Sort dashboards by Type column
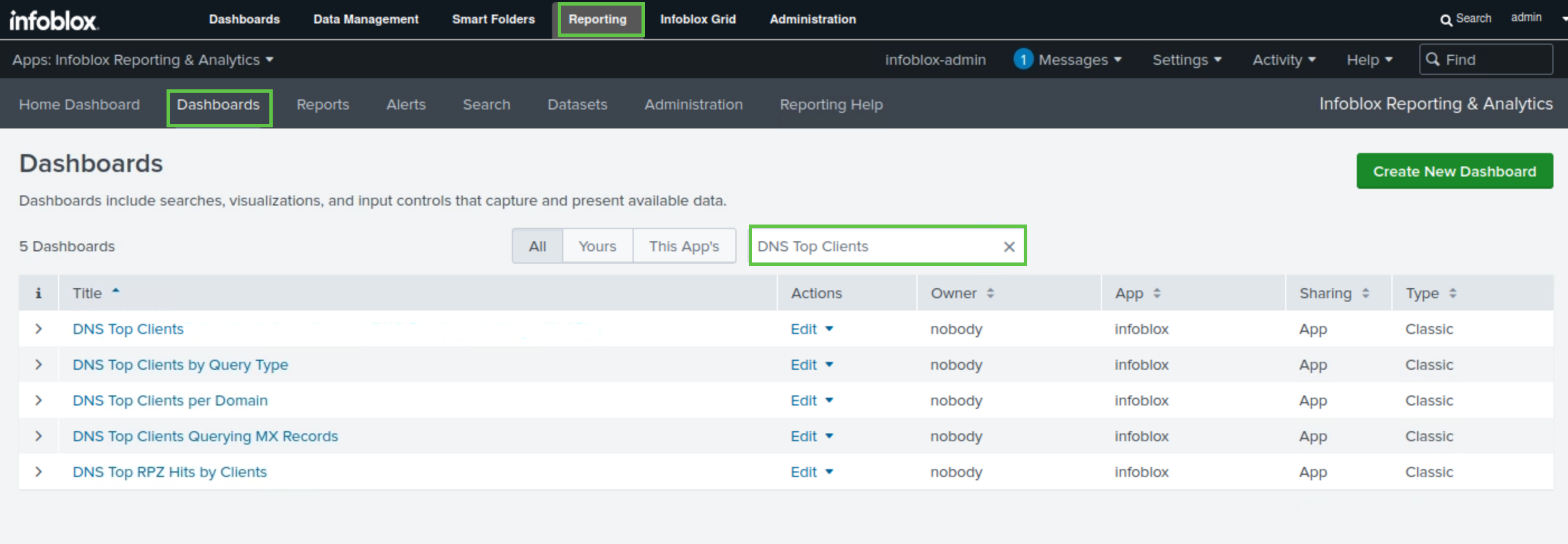Screen dimensions: 1568x544 tap(1431, 293)
